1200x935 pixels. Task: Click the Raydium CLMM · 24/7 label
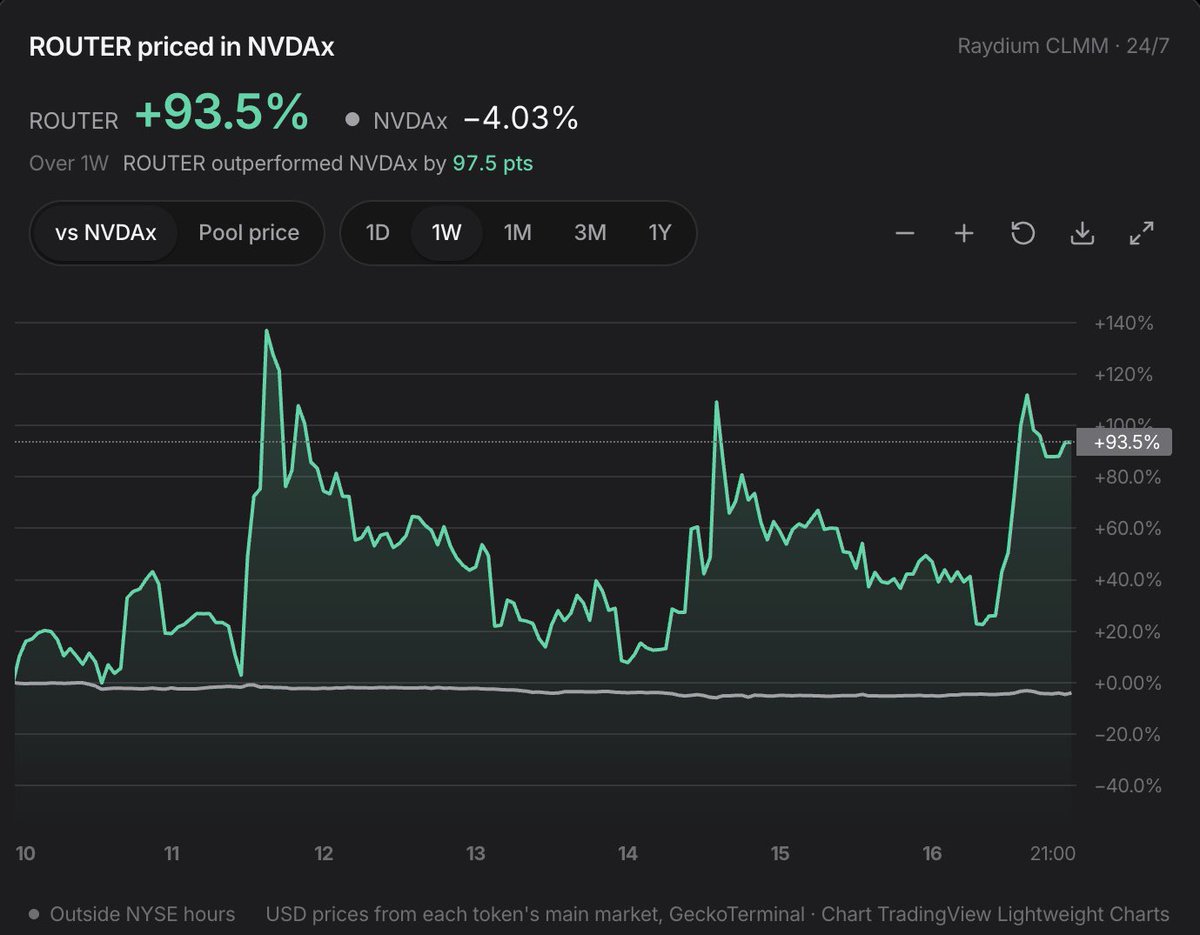(1063, 47)
